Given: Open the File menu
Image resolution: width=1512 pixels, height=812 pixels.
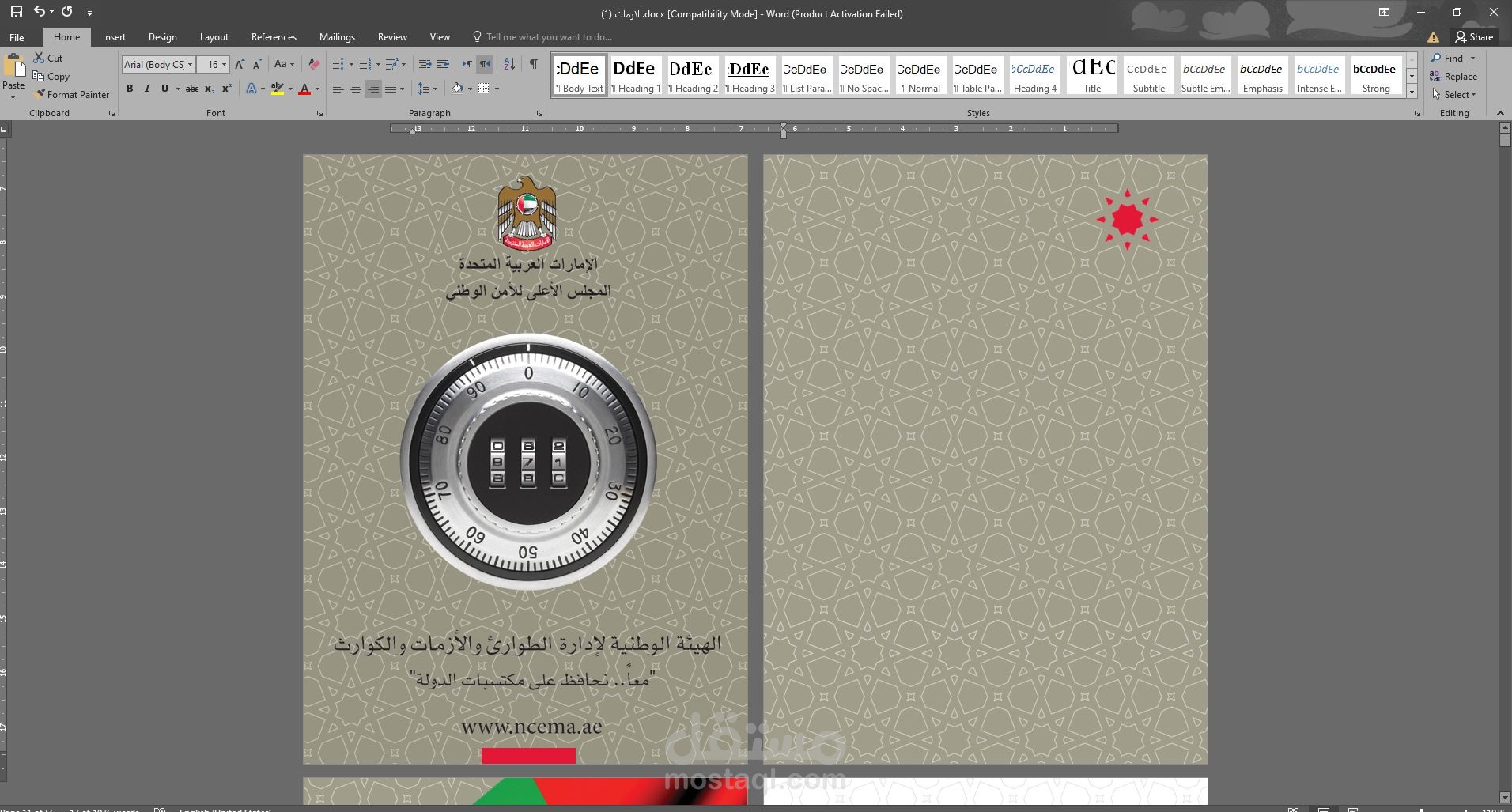Looking at the screenshot, I should tap(17, 37).
